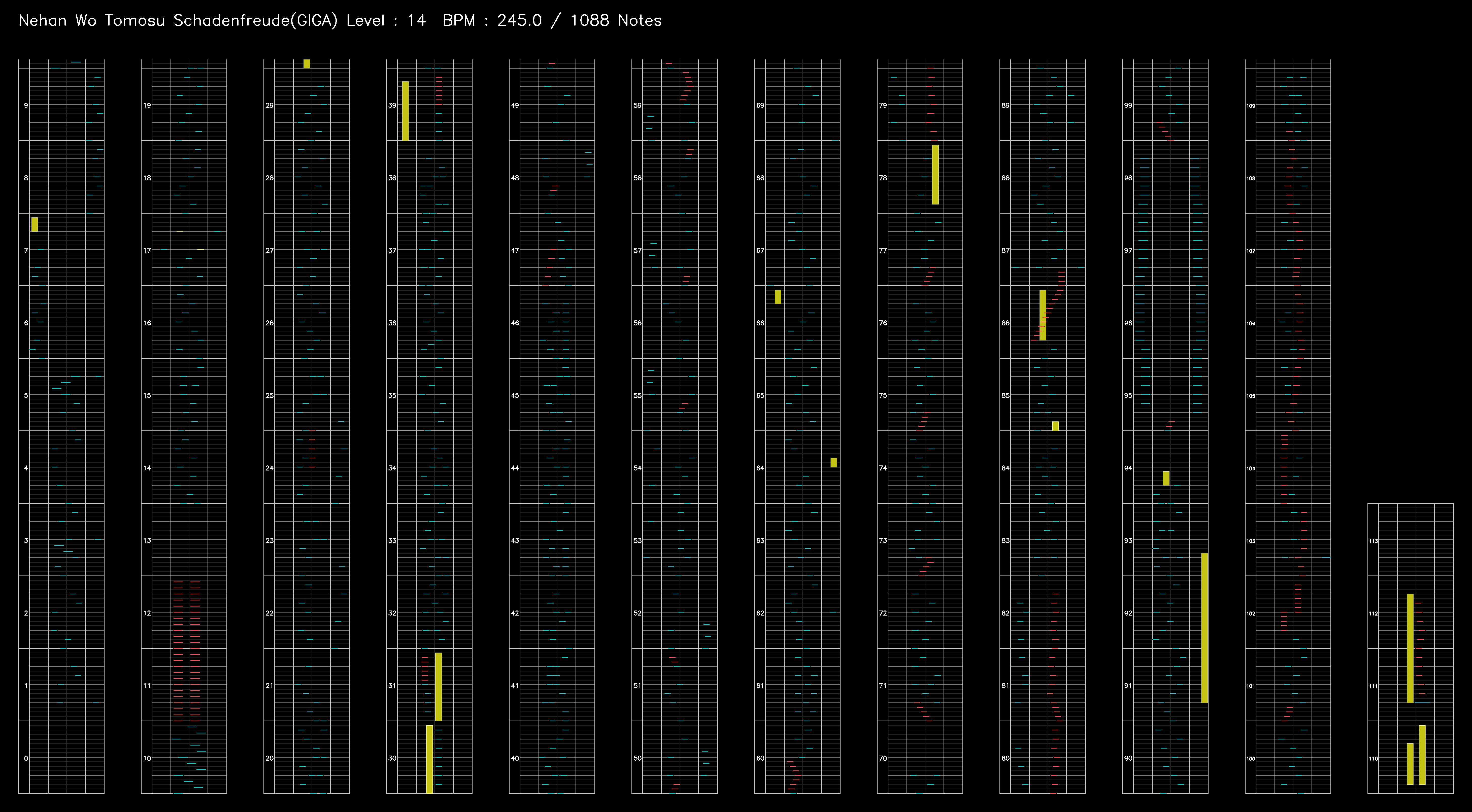This screenshot has height=812, width=1472.
Task: Click measure number 60 label
Action: click(x=761, y=758)
